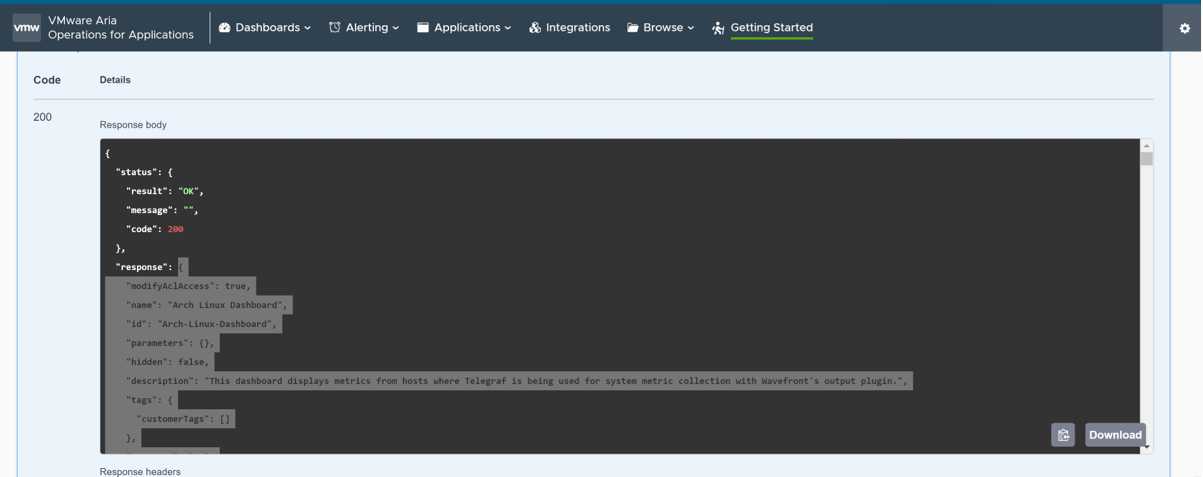The width and height of the screenshot is (1203, 477).
Task: Click the Applications window icon
Action: (423, 28)
